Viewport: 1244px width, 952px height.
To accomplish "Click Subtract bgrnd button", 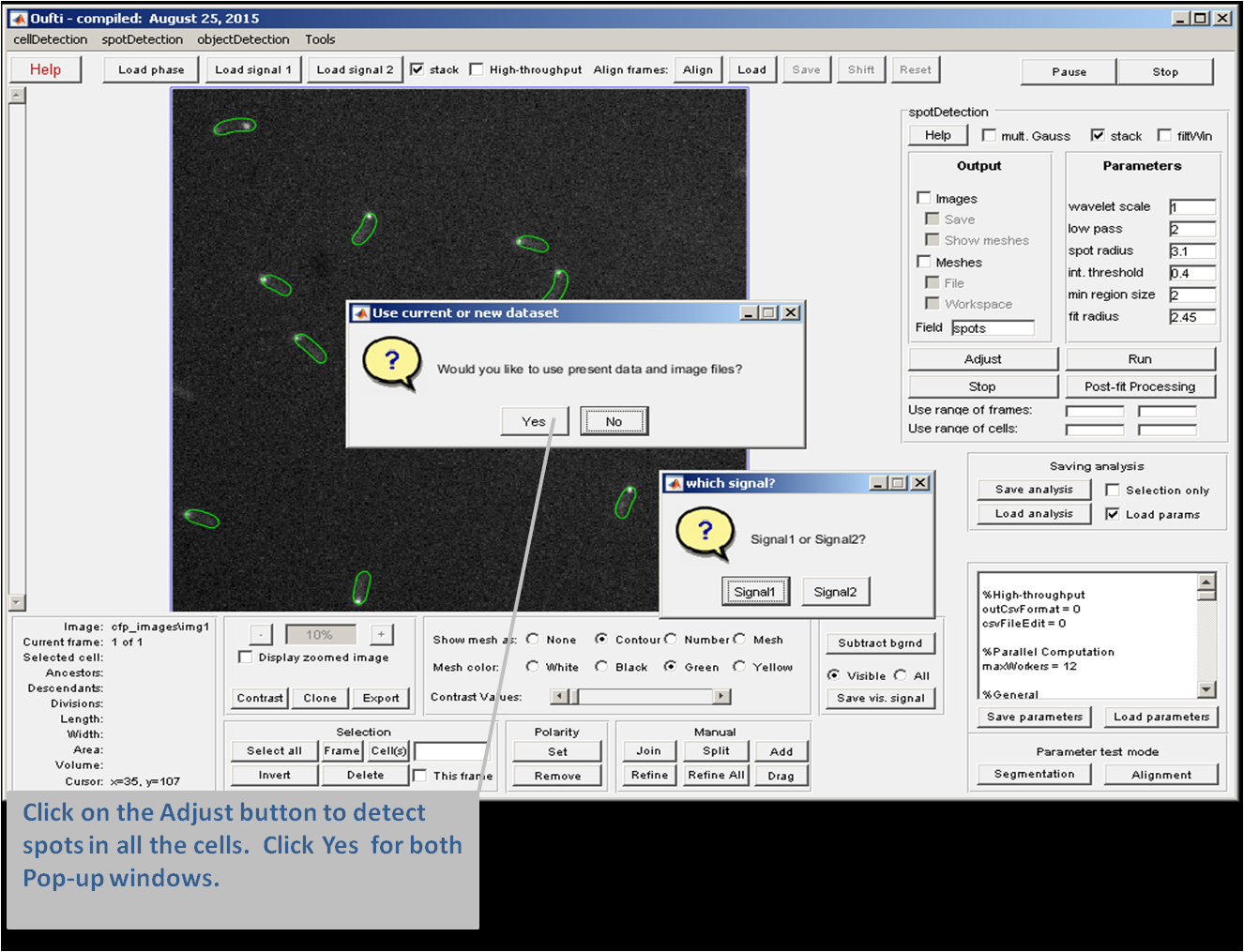I will [880, 643].
